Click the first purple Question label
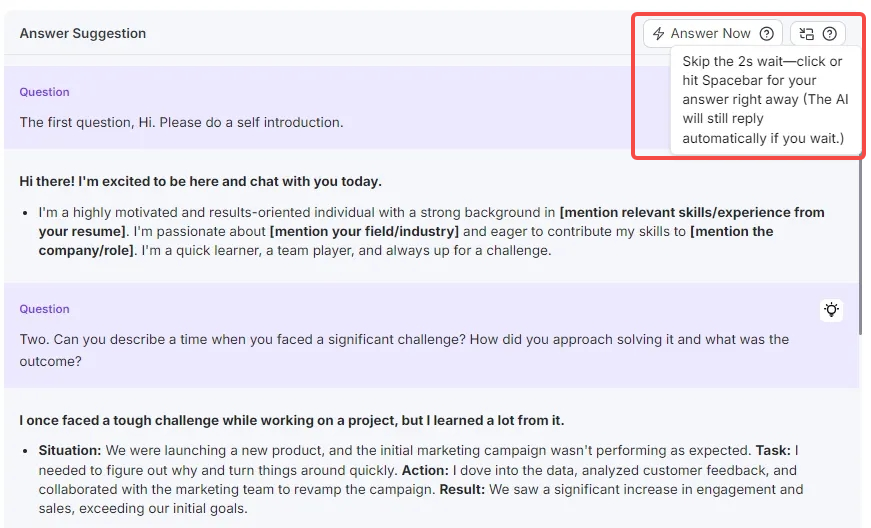Image resolution: width=871 pixels, height=528 pixels. 45,92
